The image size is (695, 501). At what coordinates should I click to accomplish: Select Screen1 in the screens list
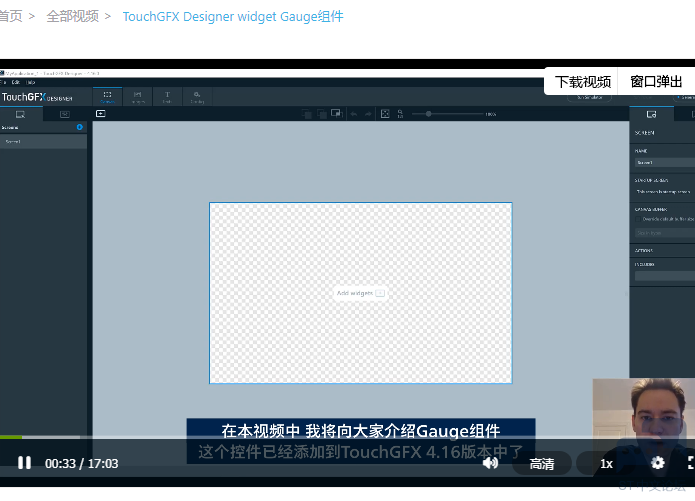pyautogui.click(x=43, y=142)
